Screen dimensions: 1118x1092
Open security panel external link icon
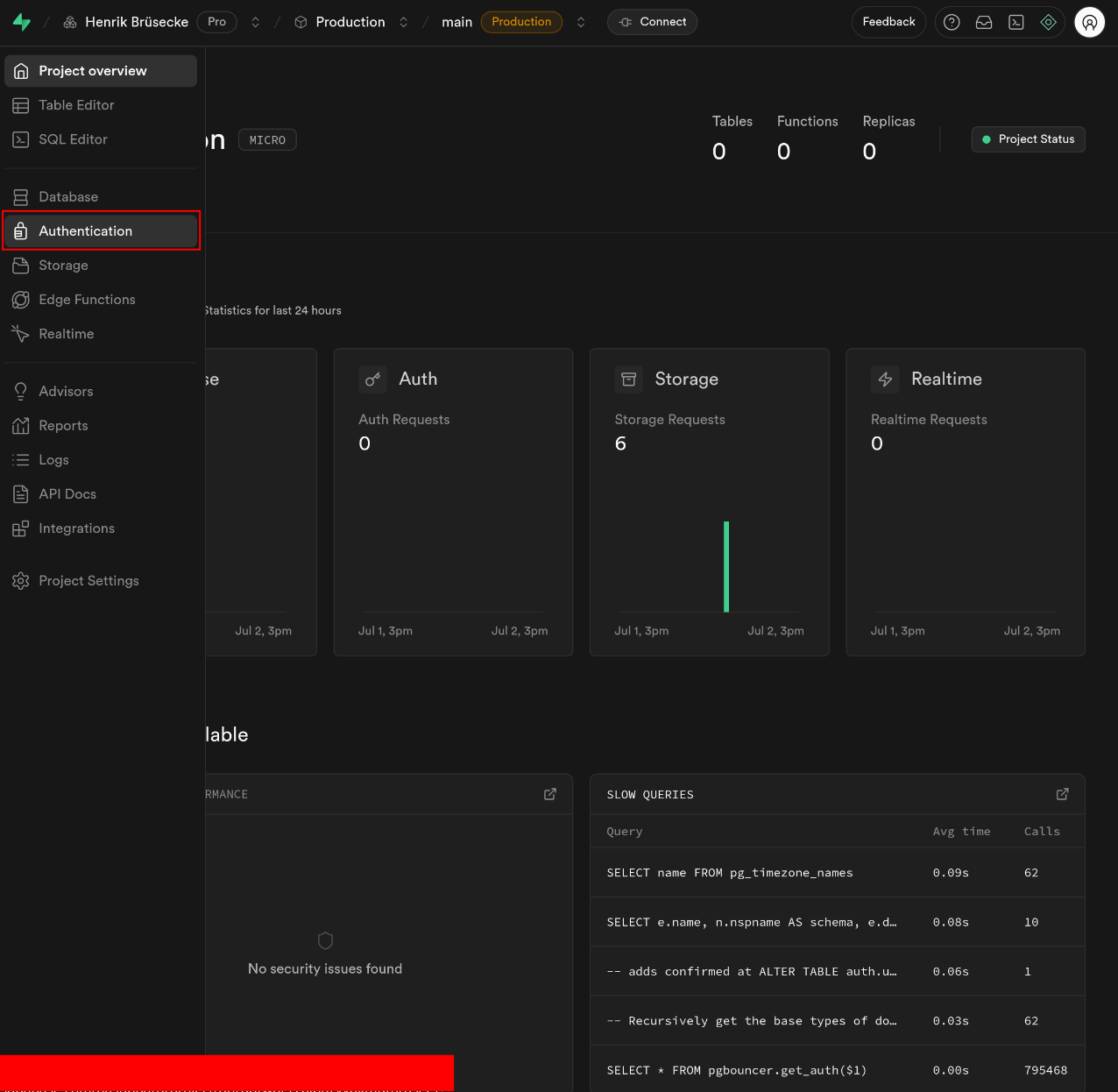point(550,794)
